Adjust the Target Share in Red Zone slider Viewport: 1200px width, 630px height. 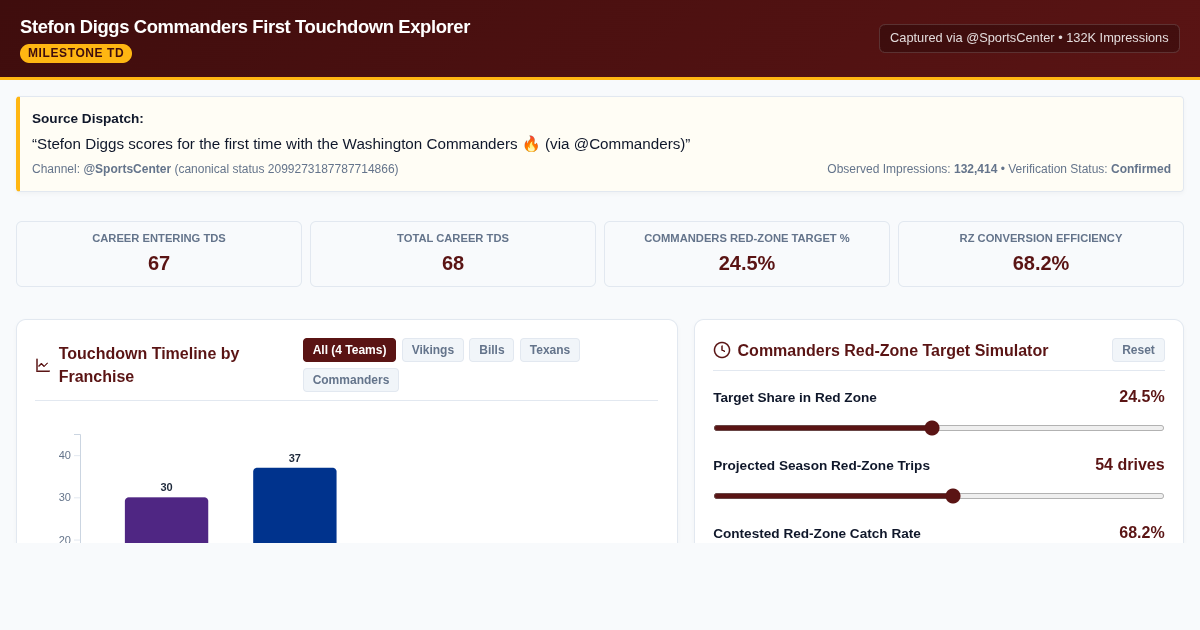939,428
